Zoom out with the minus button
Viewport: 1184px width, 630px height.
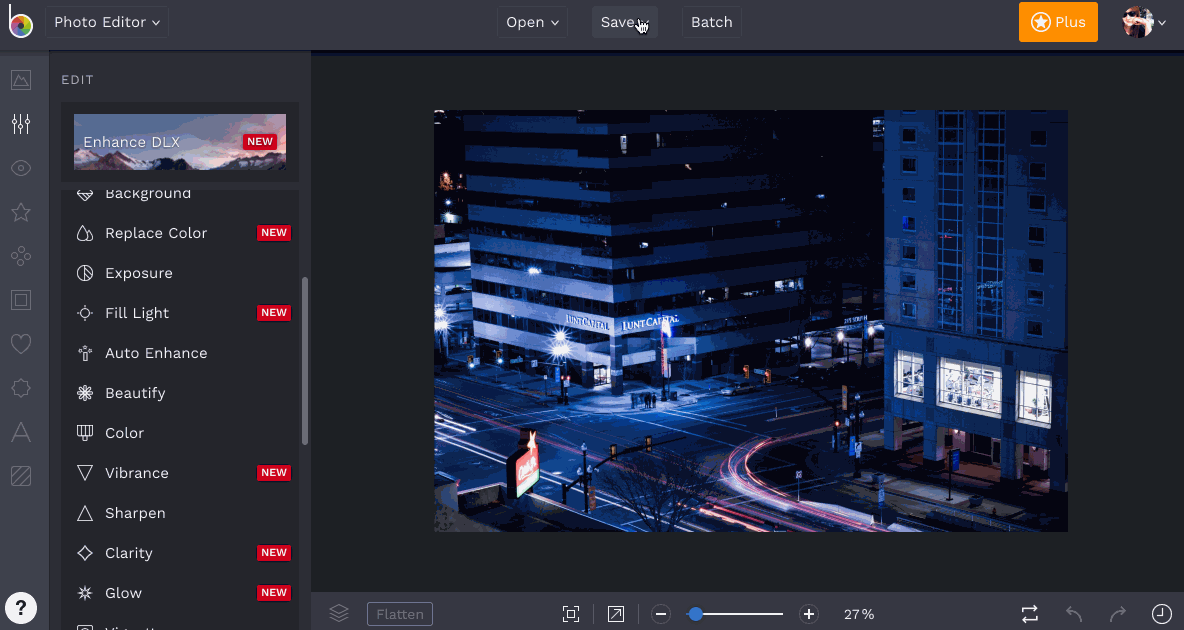[661, 614]
